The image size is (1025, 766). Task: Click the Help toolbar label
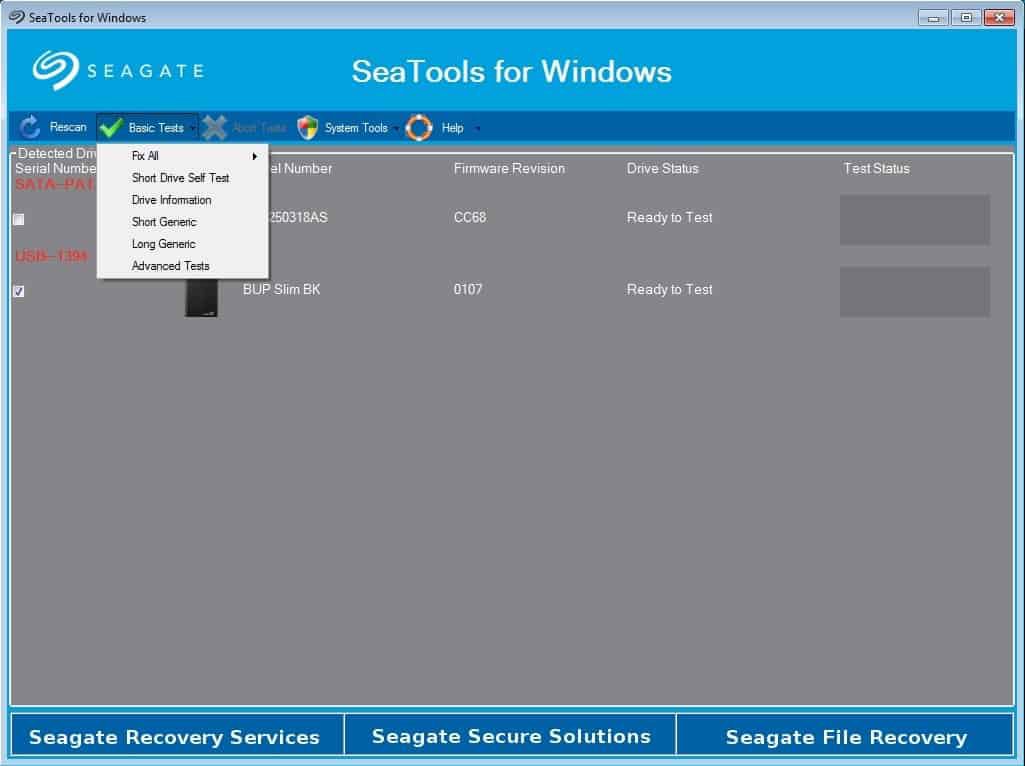(452, 127)
